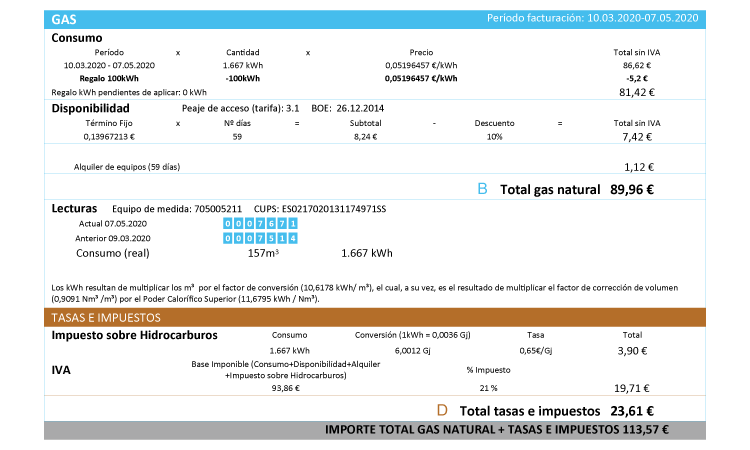Click the blue B marker icon
The height and width of the screenshot is (450, 750).
point(481,188)
